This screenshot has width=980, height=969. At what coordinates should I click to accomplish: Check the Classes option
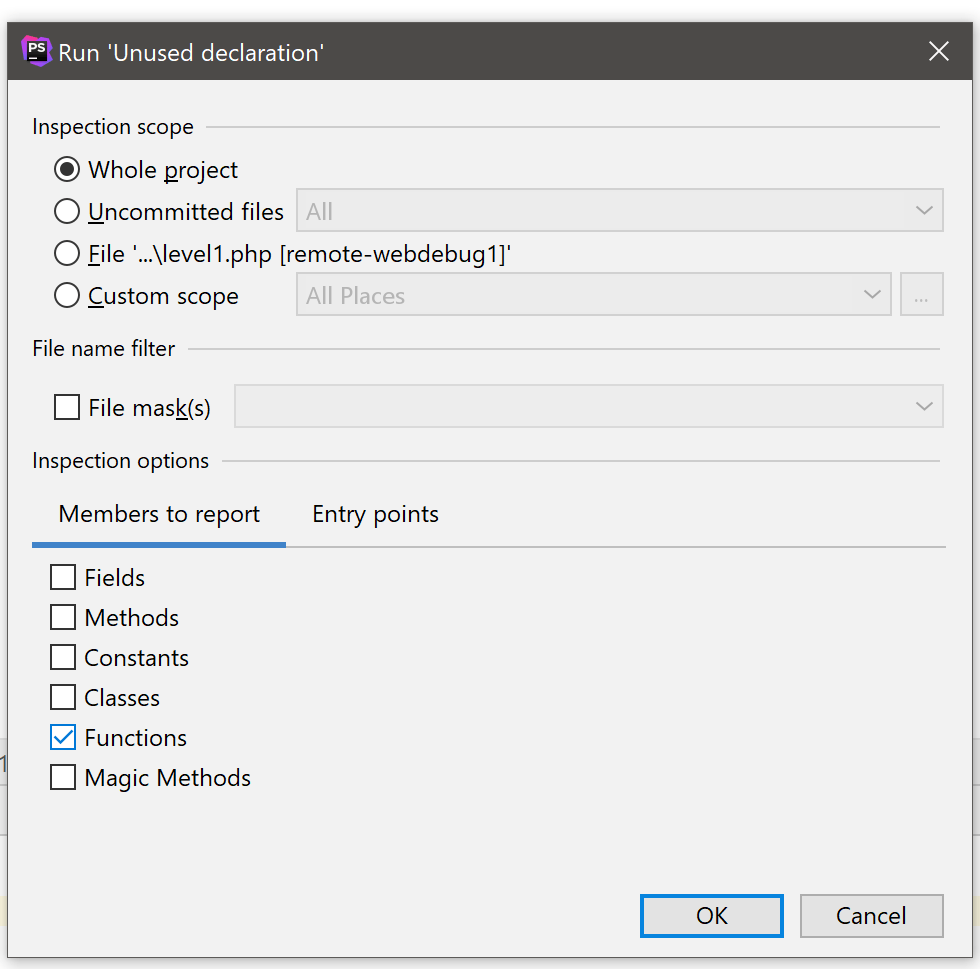(63, 698)
